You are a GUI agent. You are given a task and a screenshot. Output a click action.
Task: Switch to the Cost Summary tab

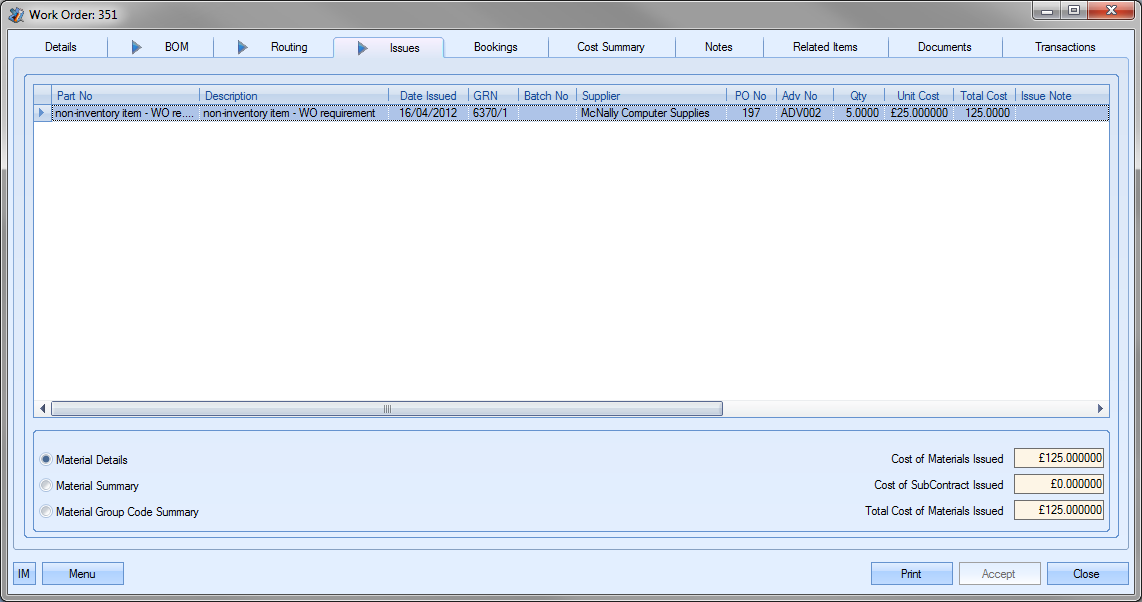[610, 47]
